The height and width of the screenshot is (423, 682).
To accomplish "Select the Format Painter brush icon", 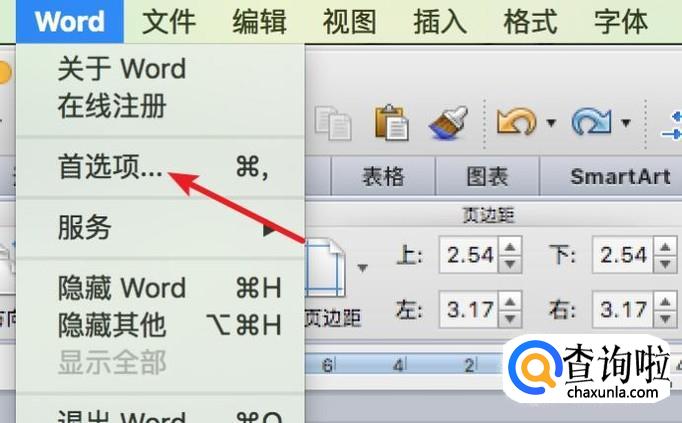I will click(448, 123).
